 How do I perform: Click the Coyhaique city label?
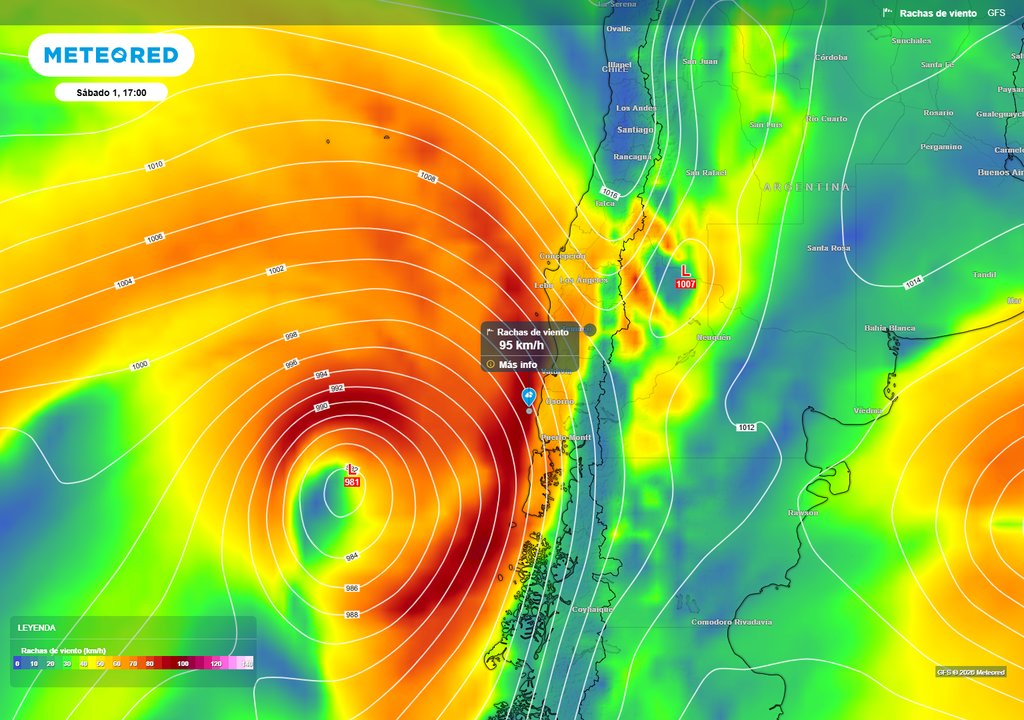pos(592,610)
